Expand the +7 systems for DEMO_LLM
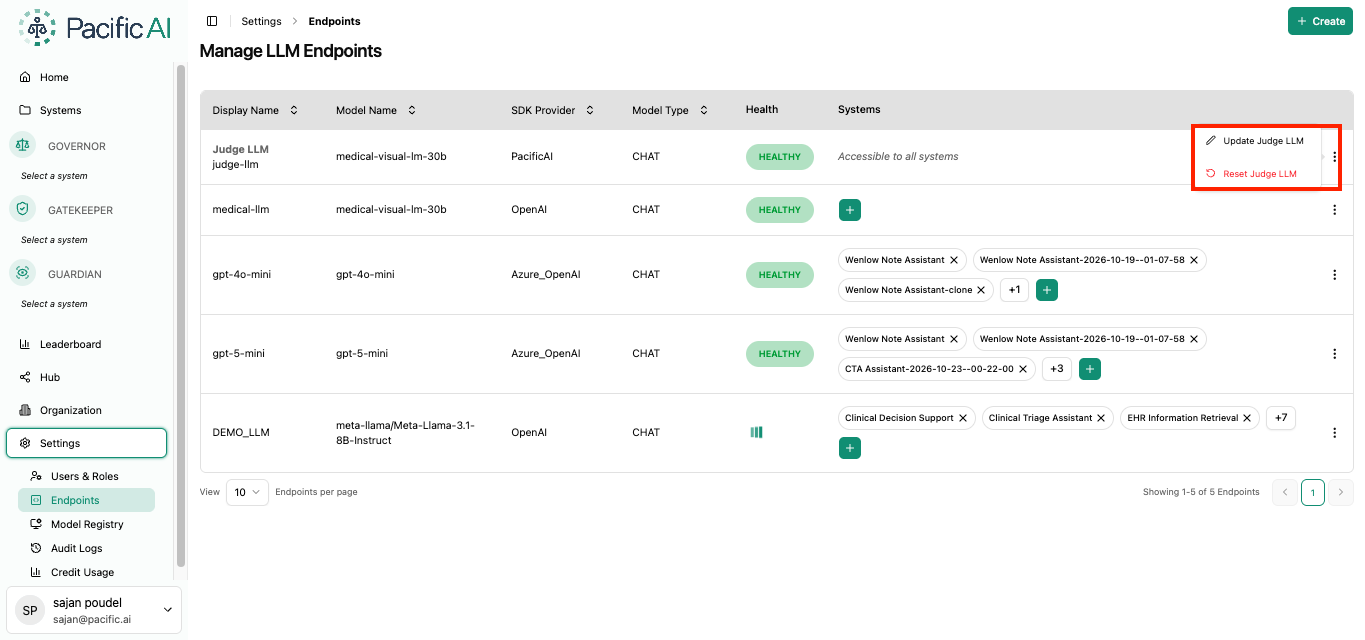This screenshot has width=1365, height=640. click(1281, 418)
